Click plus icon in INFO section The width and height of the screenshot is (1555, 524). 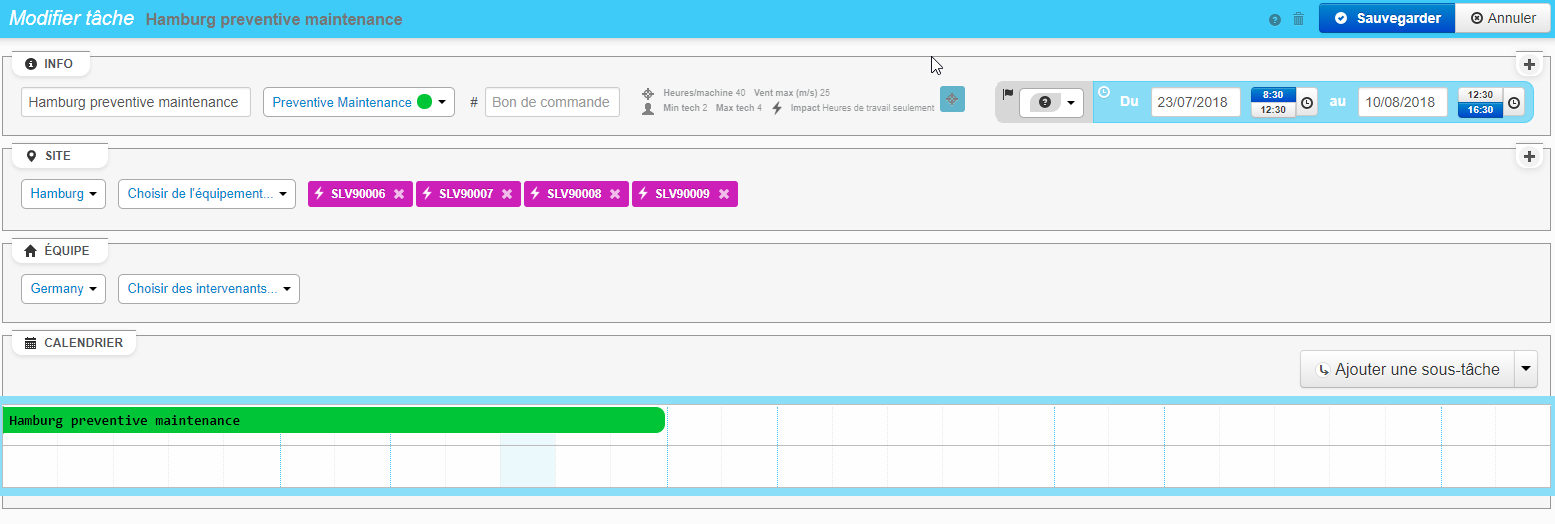1528,65
